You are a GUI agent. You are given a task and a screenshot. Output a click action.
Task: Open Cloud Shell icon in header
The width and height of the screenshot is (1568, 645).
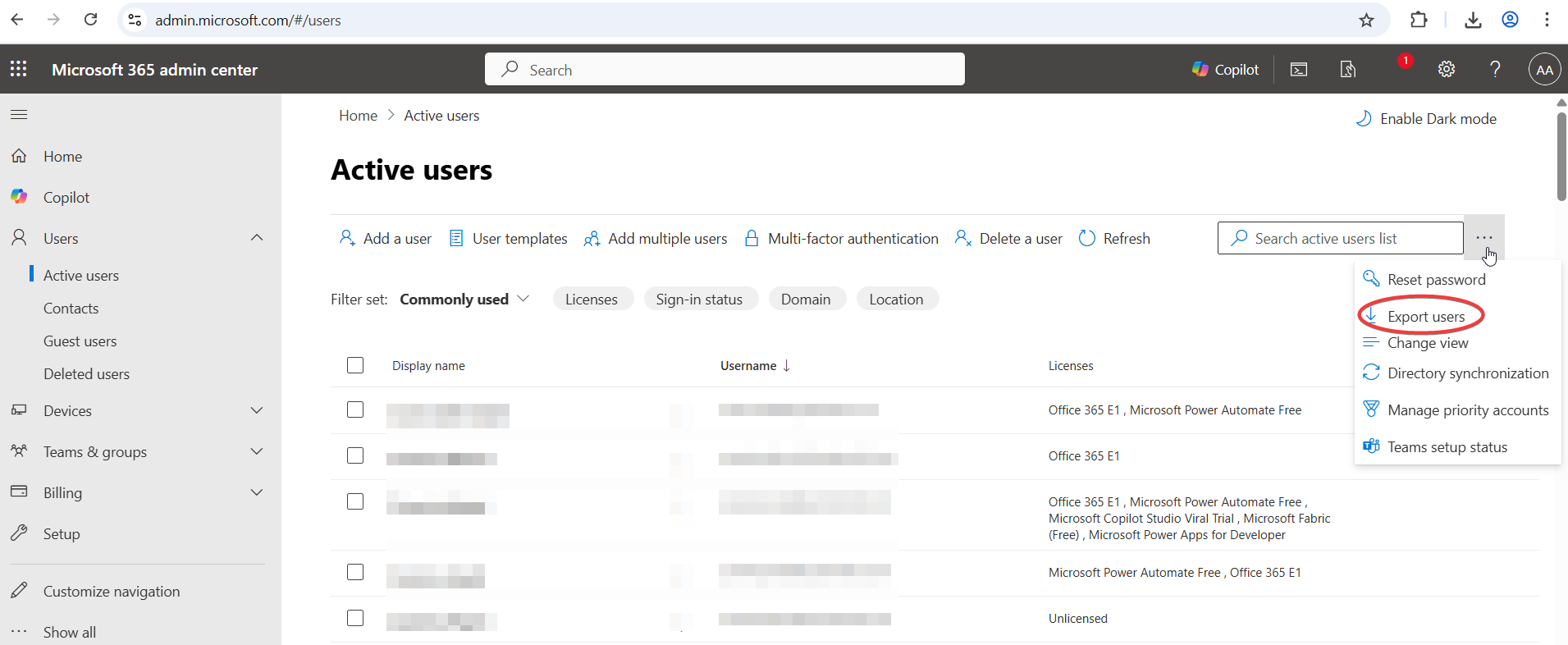click(1299, 70)
